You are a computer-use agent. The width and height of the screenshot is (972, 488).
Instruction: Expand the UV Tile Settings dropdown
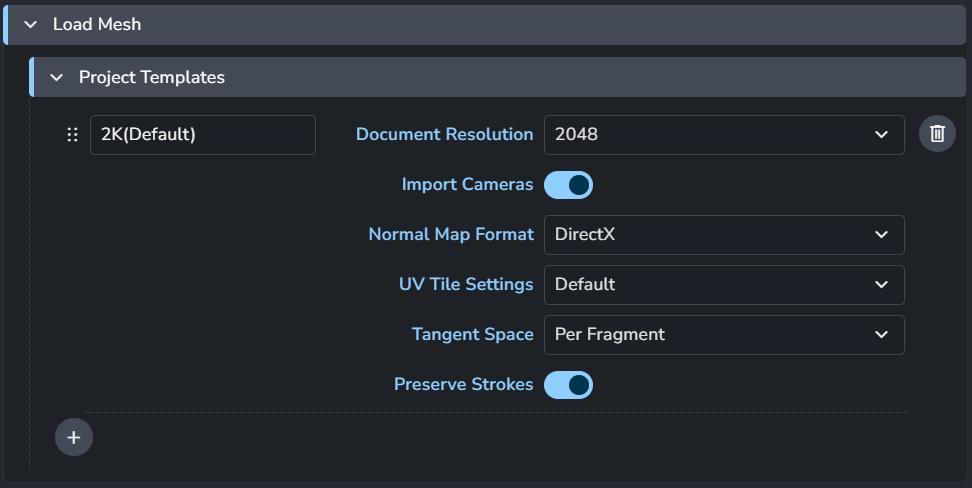724,285
